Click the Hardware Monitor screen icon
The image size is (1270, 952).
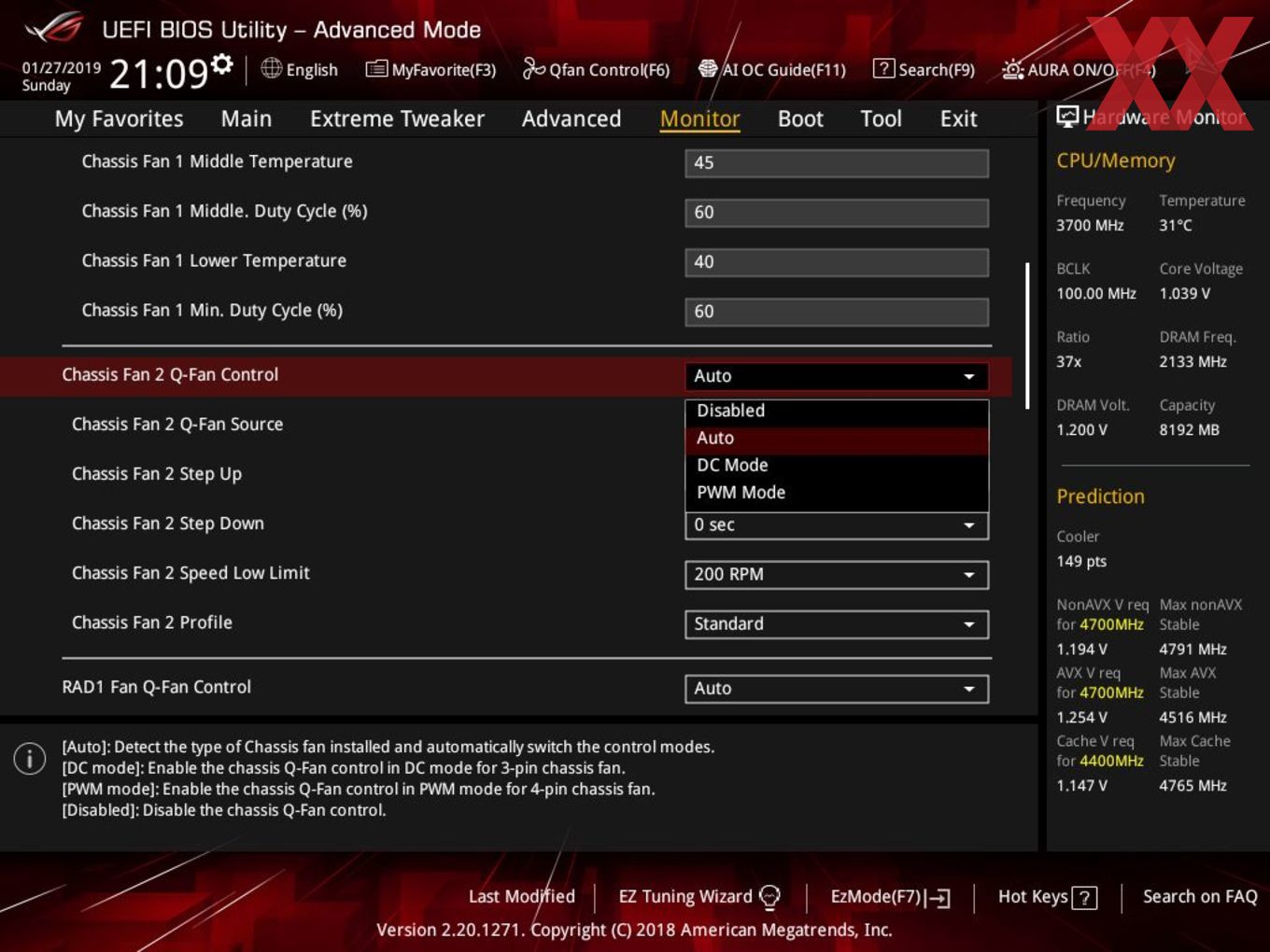pyautogui.click(x=1066, y=117)
